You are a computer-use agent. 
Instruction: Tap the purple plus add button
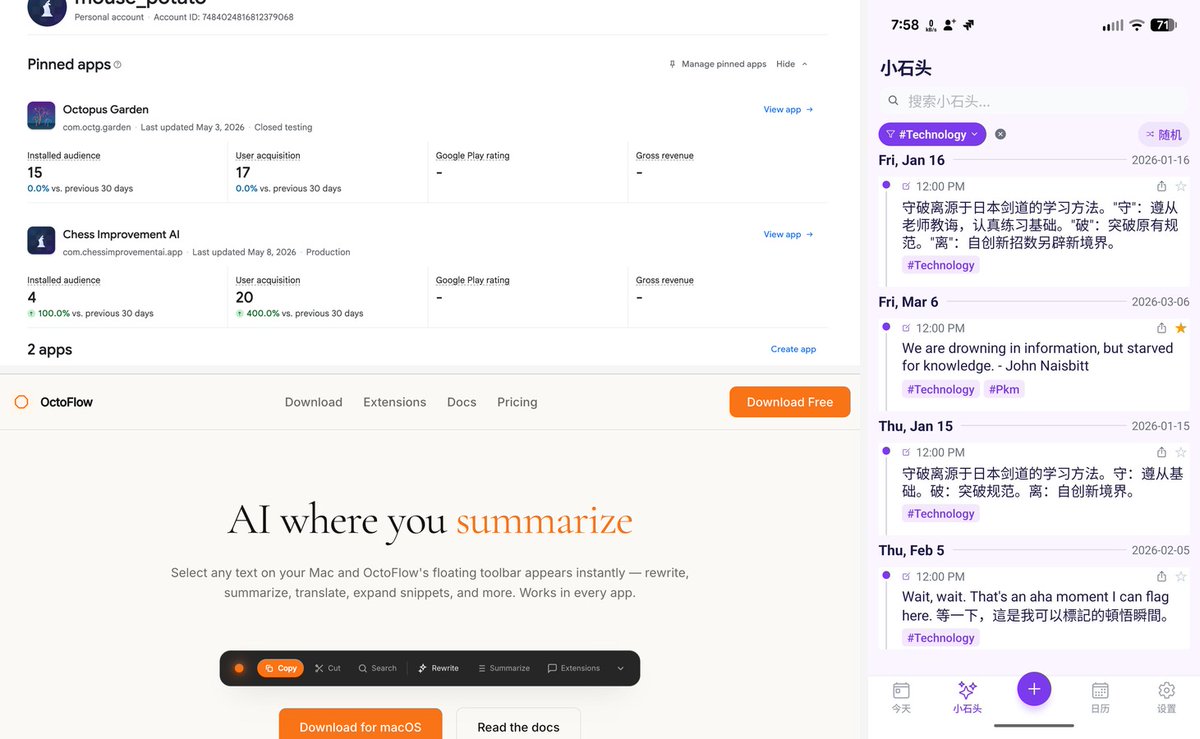(x=1034, y=689)
